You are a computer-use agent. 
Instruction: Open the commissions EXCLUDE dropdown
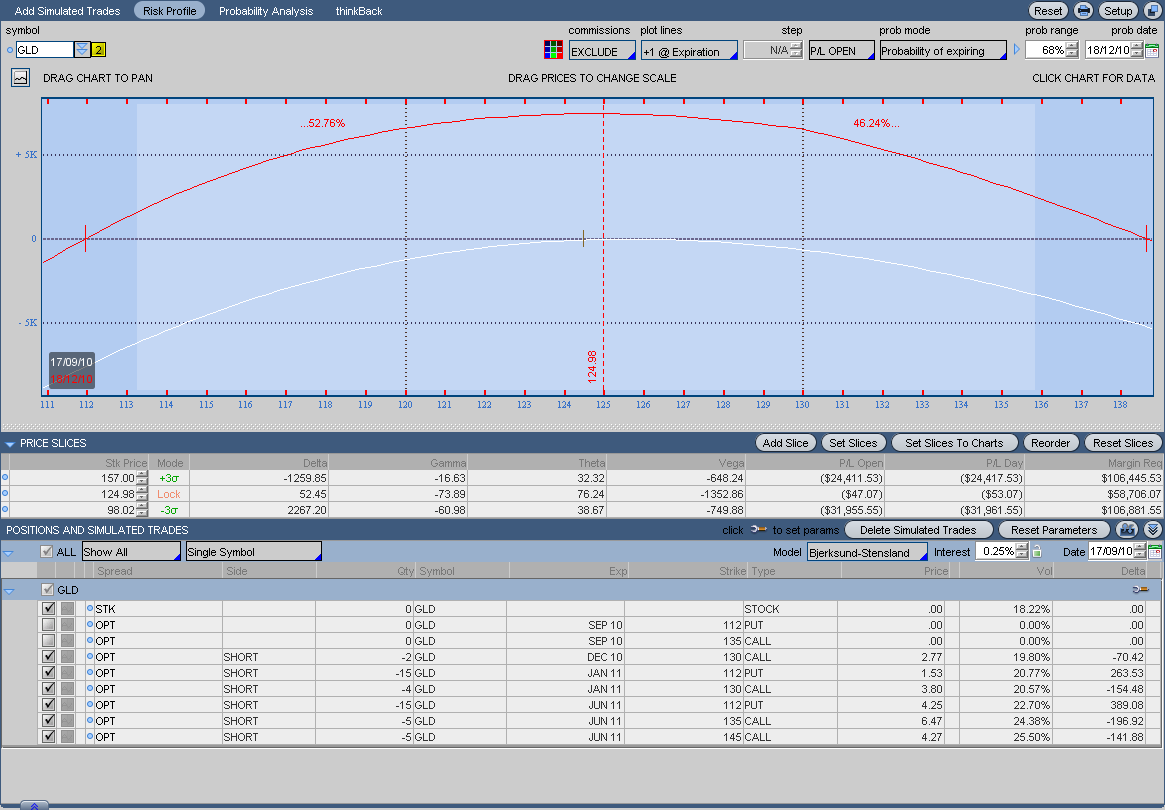click(x=601, y=51)
